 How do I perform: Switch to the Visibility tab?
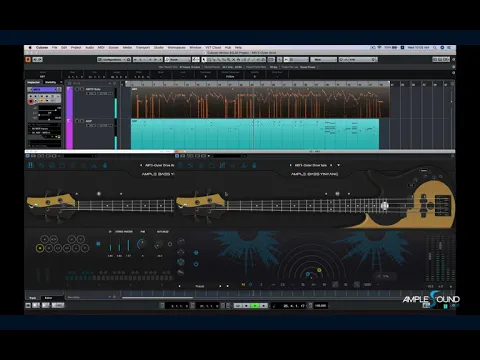pyautogui.click(x=51, y=82)
